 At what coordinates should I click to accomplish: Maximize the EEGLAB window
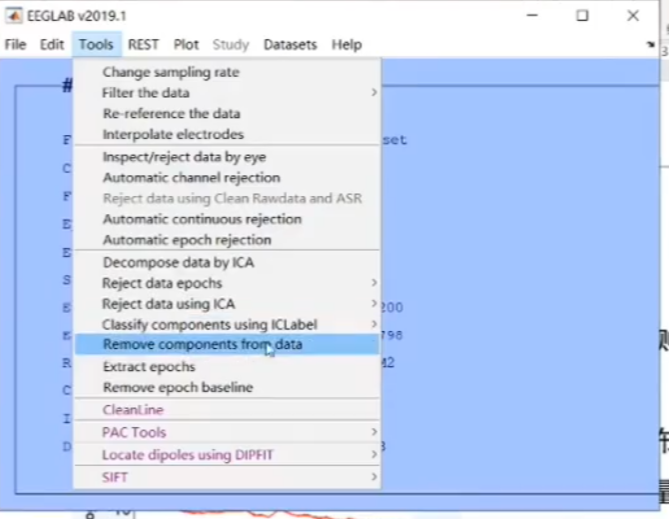tap(582, 16)
